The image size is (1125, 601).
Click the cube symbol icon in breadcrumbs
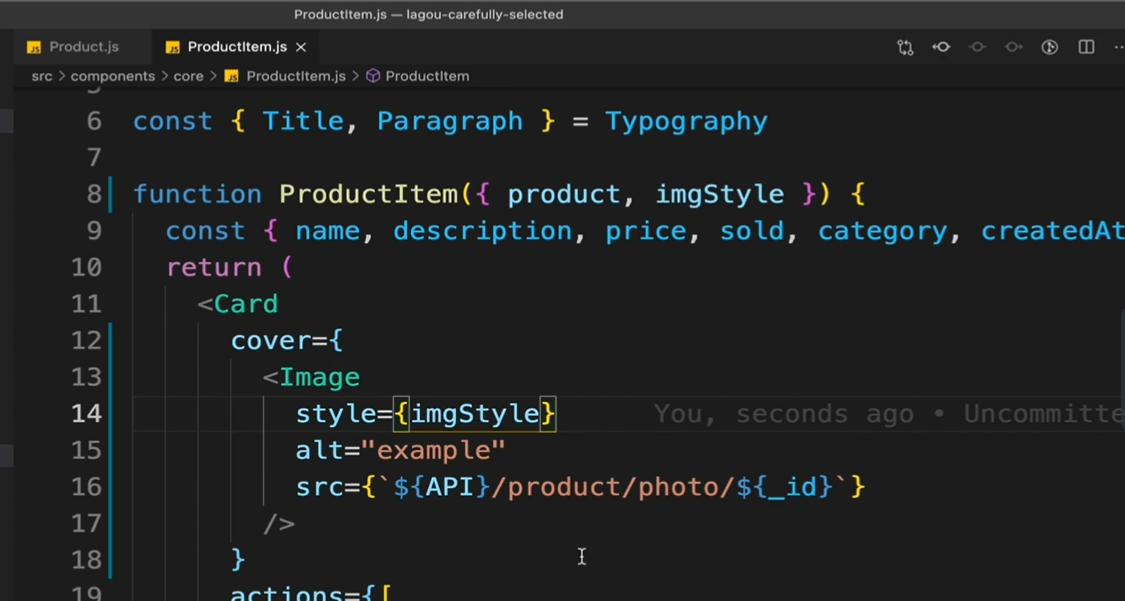(372, 76)
